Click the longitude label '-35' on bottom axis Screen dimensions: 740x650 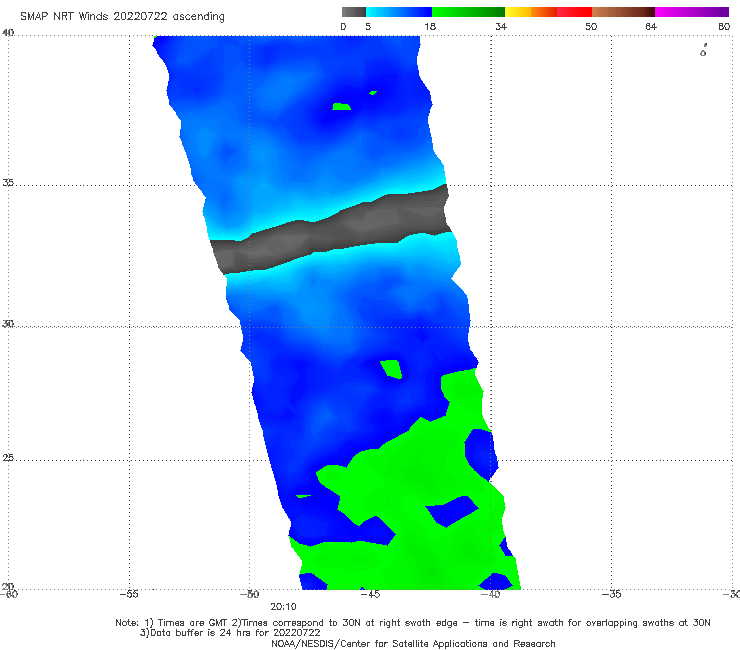pos(612,594)
